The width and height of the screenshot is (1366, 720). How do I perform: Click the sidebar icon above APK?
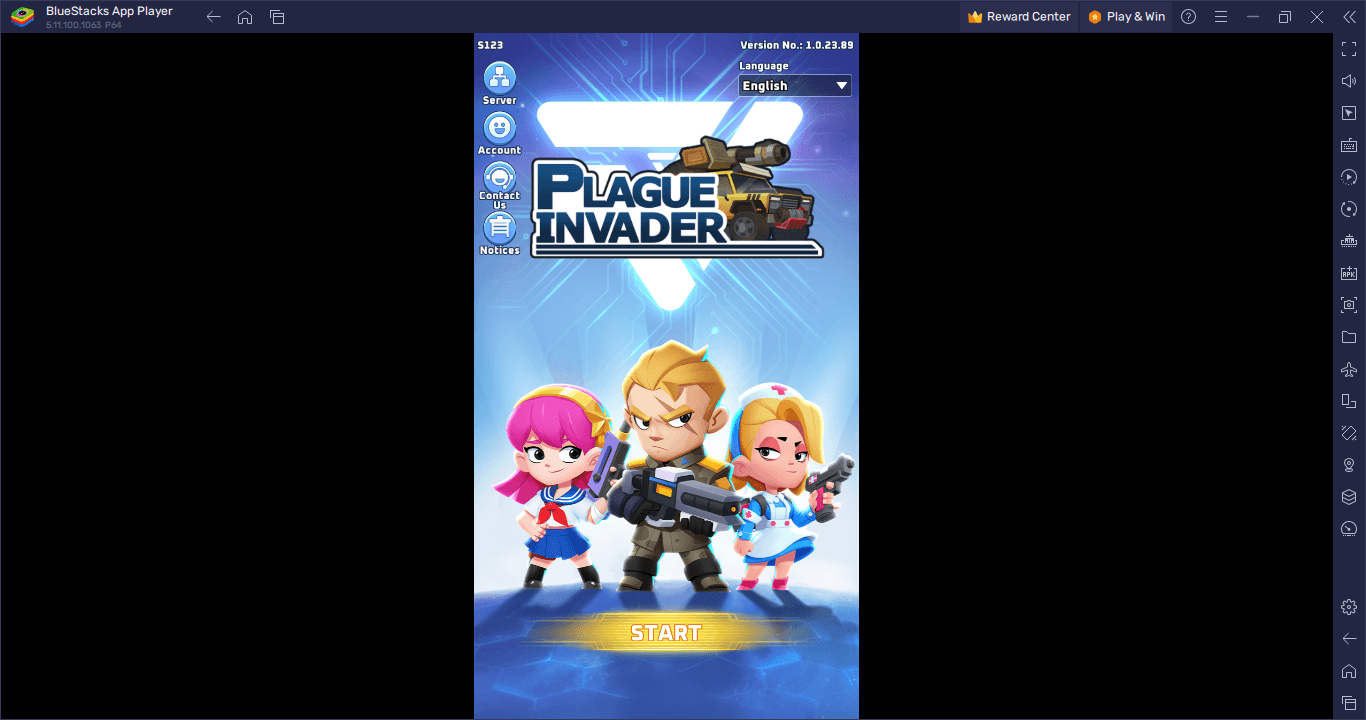tap(1349, 241)
